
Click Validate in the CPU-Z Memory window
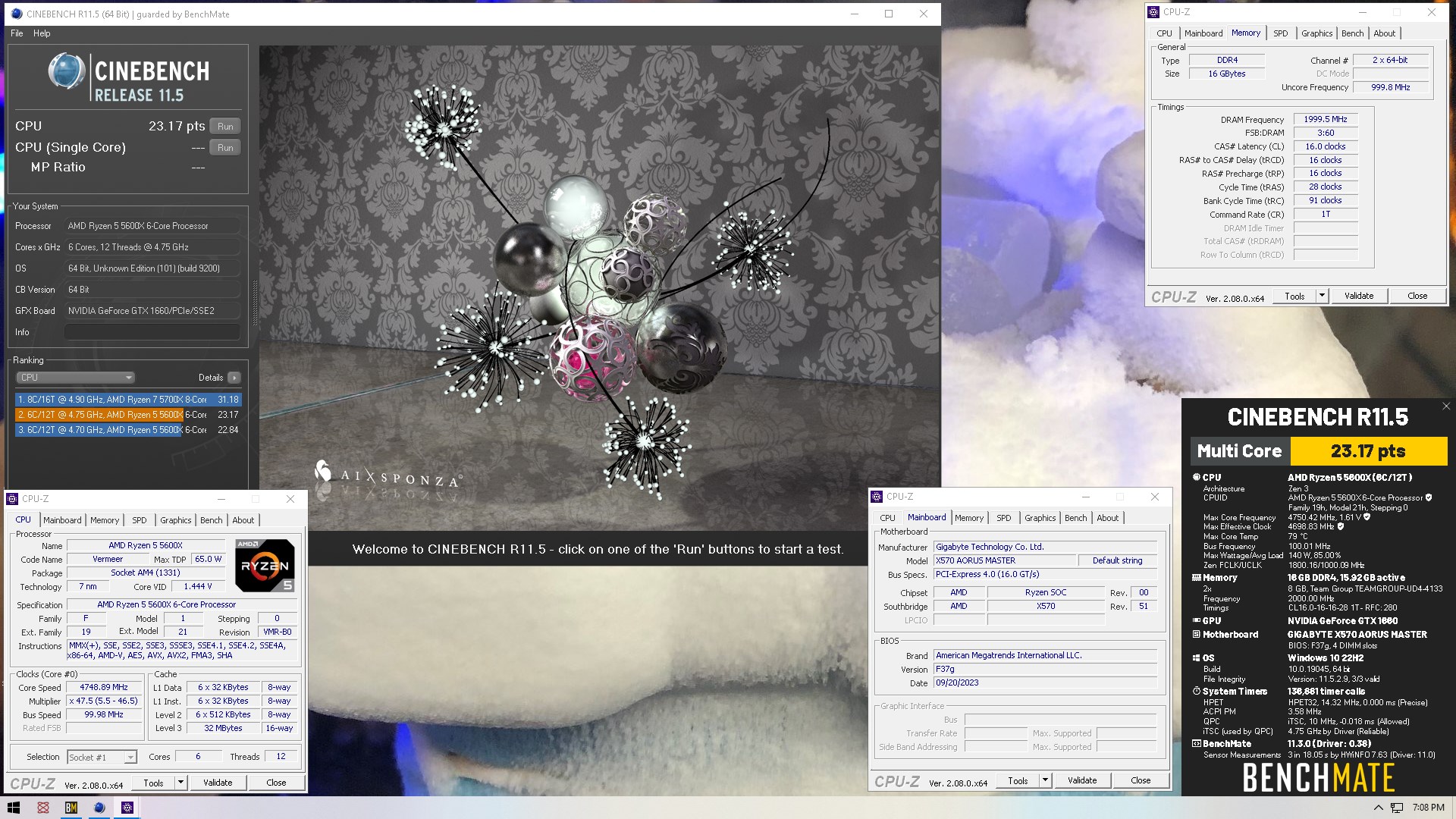(1359, 296)
